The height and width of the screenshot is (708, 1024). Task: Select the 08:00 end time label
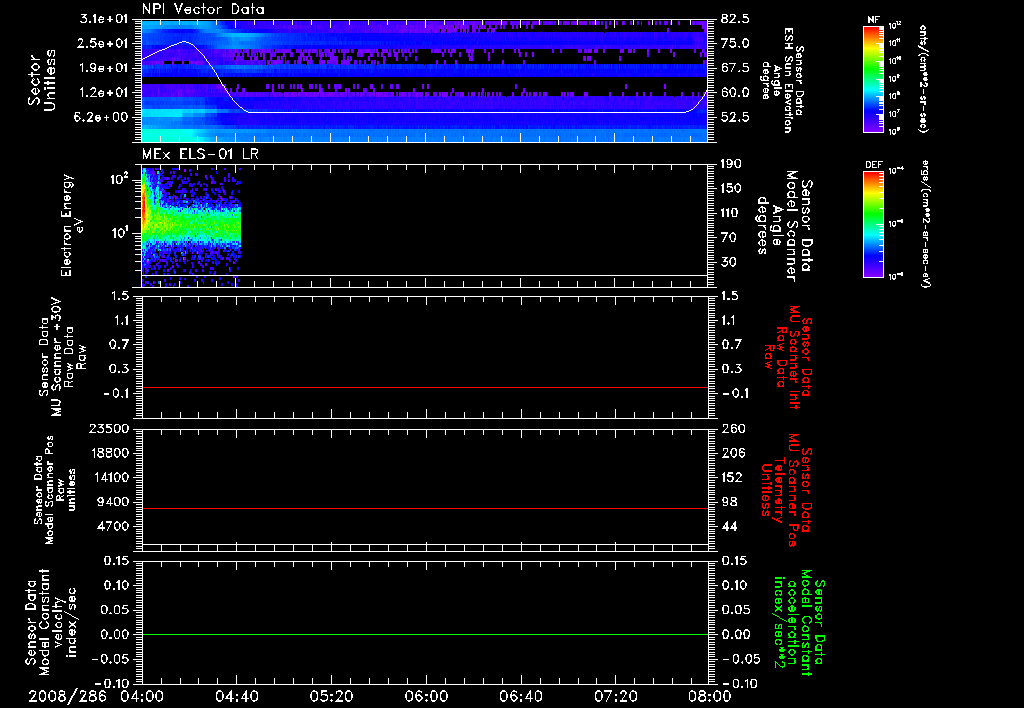[x=710, y=696]
